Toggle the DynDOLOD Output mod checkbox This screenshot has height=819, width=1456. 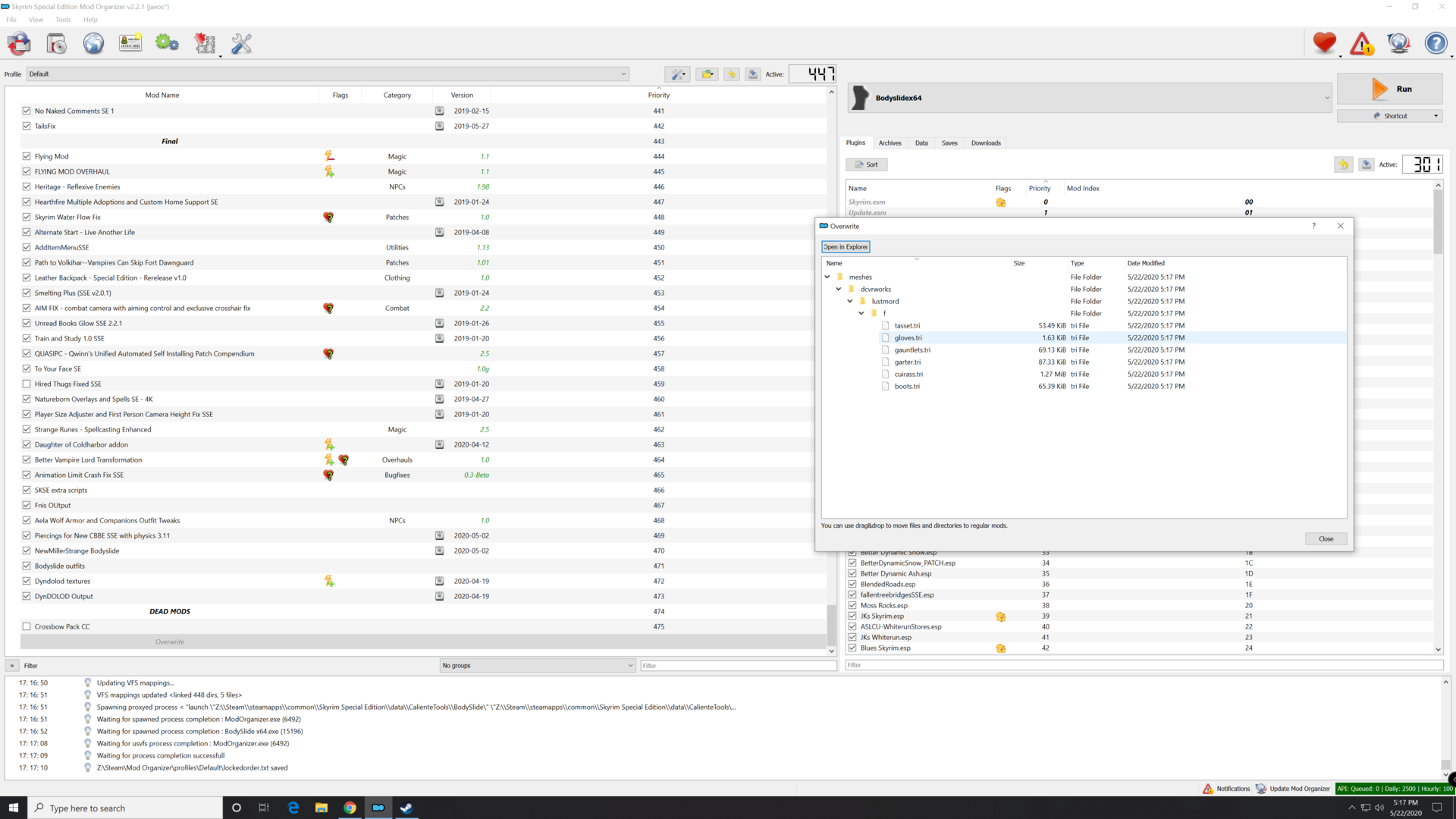(x=27, y=596)
